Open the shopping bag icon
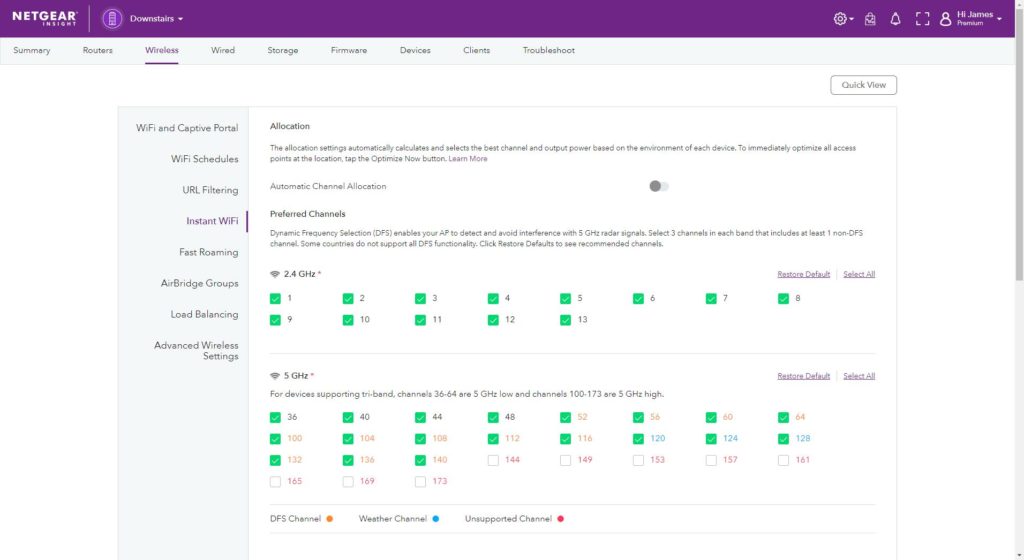The image size is (1024, 560). coord(870,19)
